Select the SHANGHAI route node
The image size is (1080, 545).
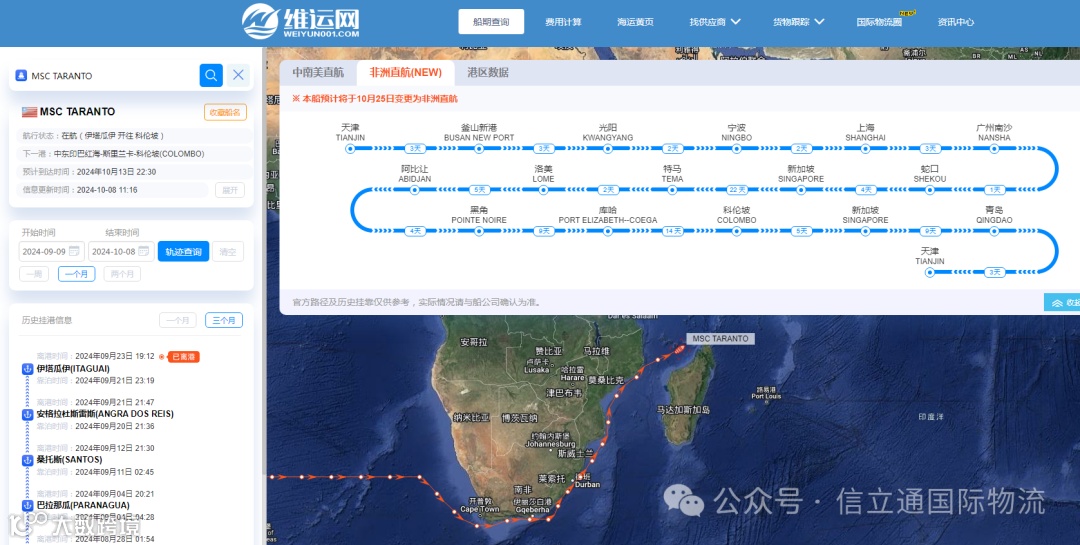pos(865,149)
